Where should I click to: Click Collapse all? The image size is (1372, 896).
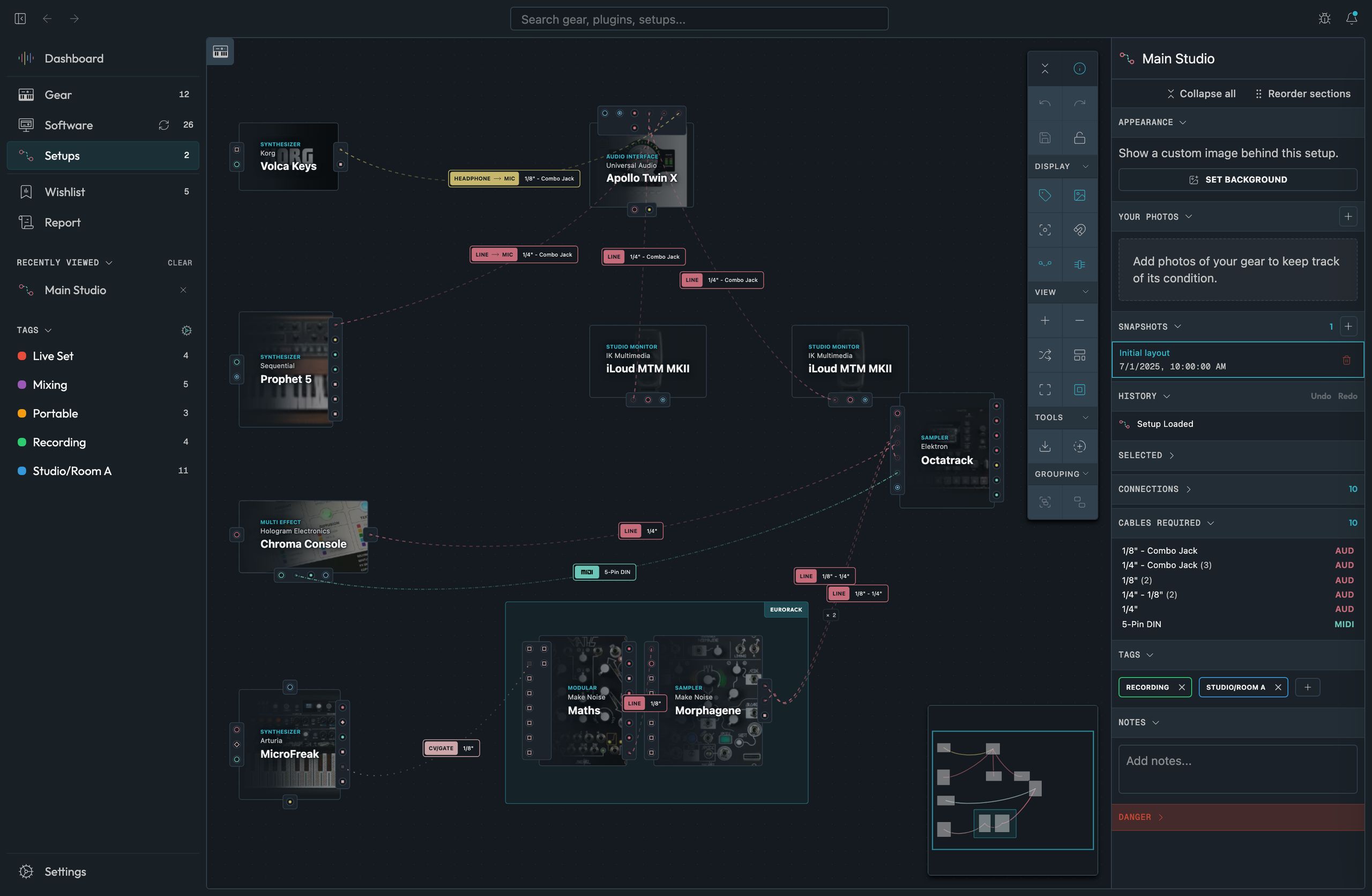(x=1201, y=93)
